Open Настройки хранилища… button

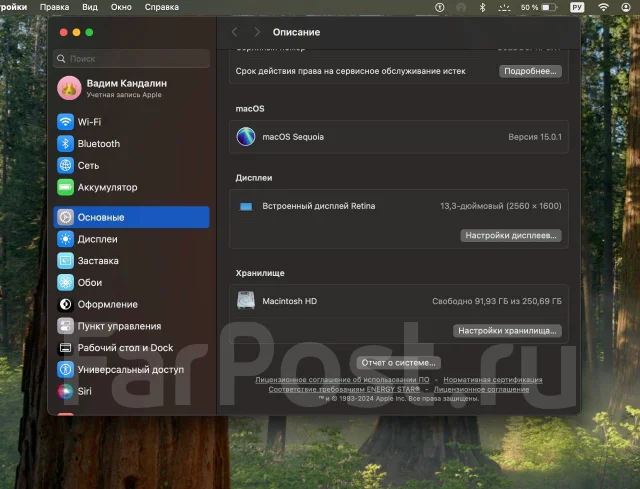coord(507,331)
